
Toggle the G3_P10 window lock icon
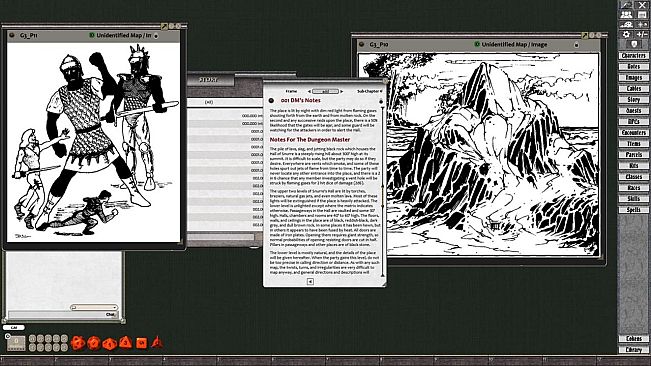(x=576, y=45)
